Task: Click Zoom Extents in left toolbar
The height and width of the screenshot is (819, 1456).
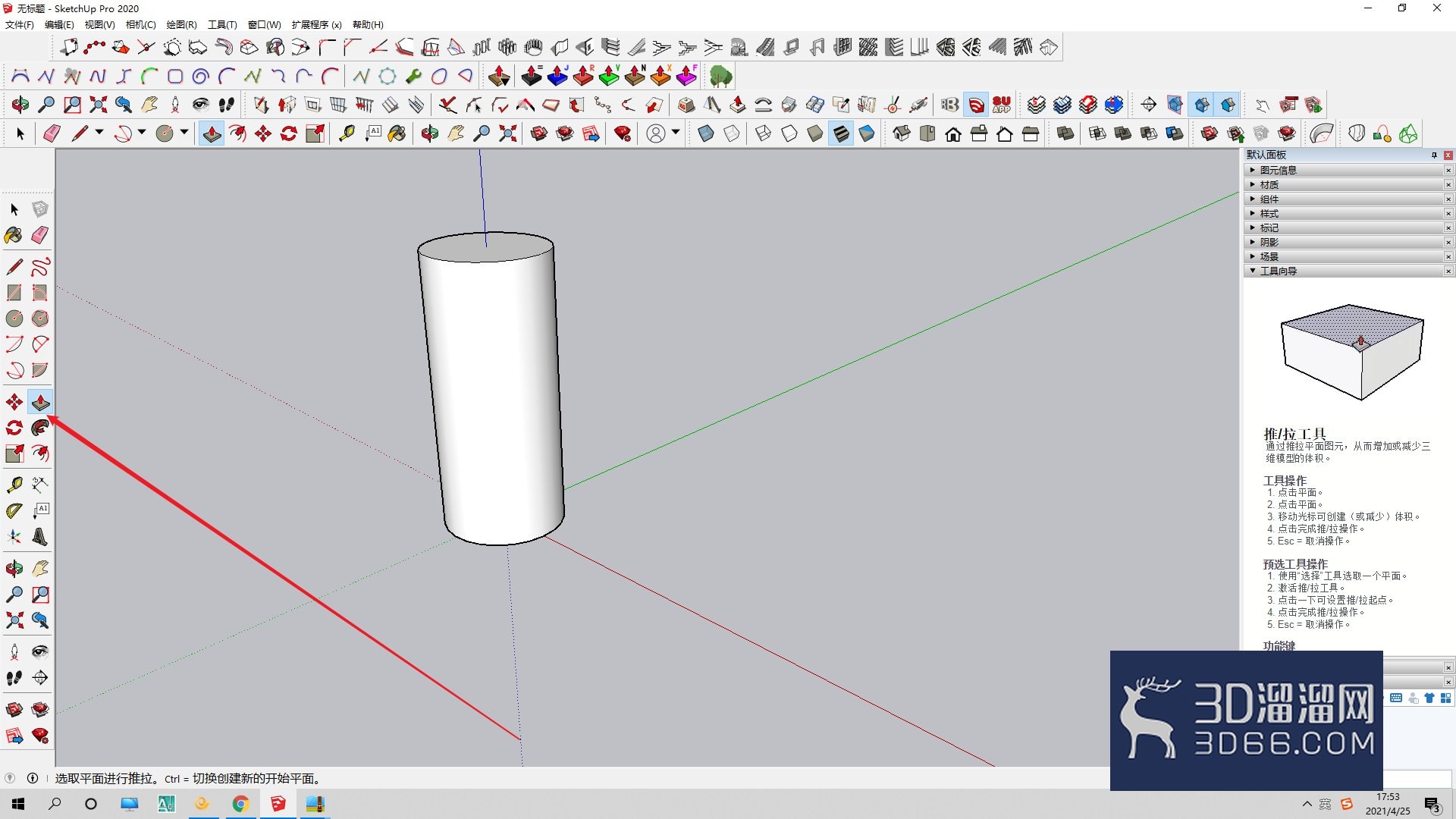Action: point(14,620)
